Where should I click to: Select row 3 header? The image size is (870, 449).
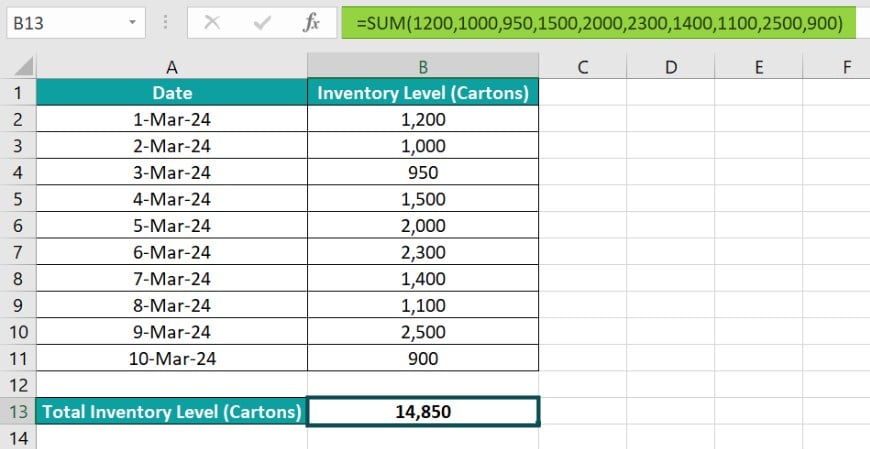point(18,145)
